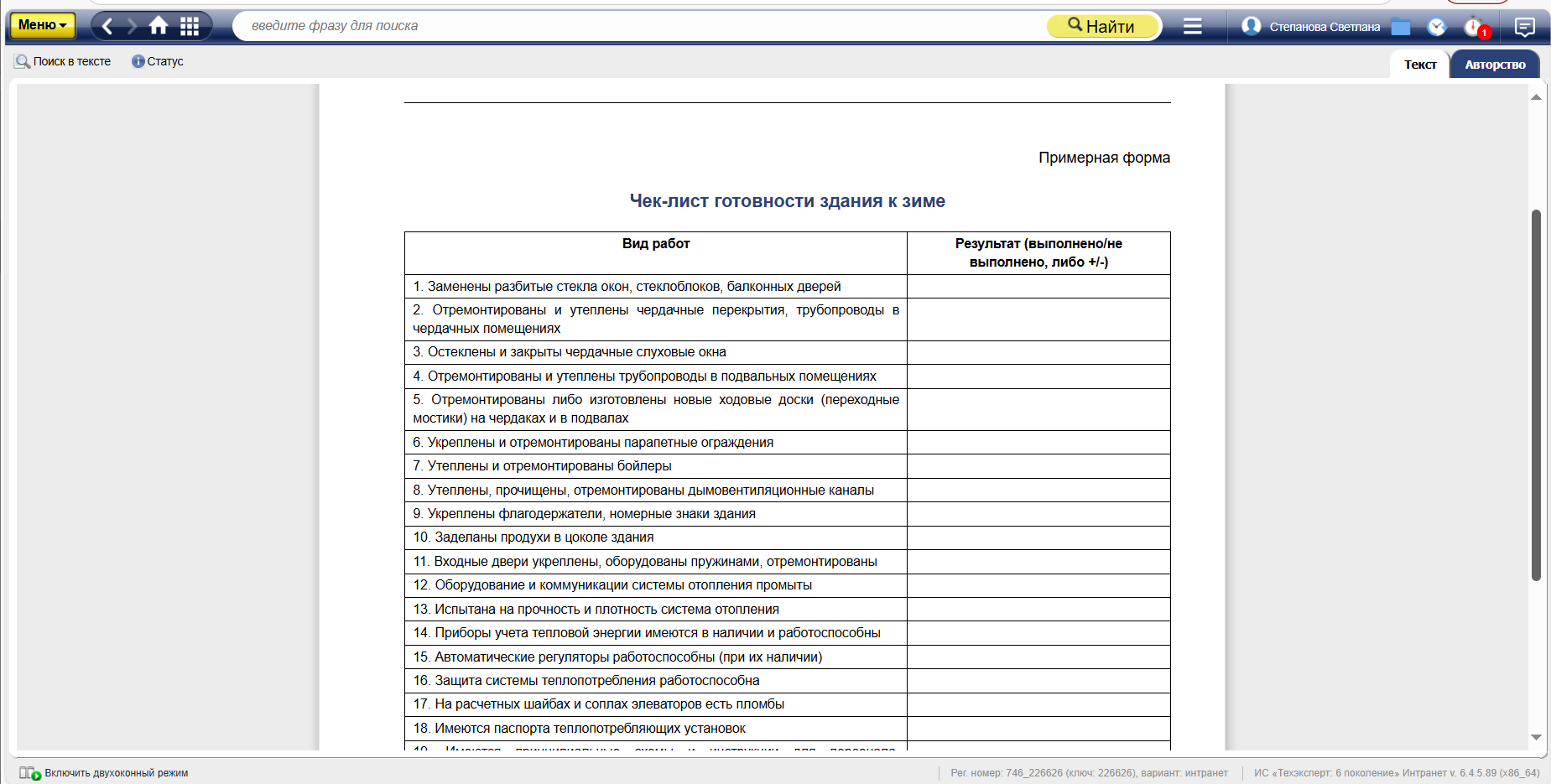Open the user profile avatar icon
Image resolution: width=1551 pixels, height=784 pixels.
pos(1251,26)
